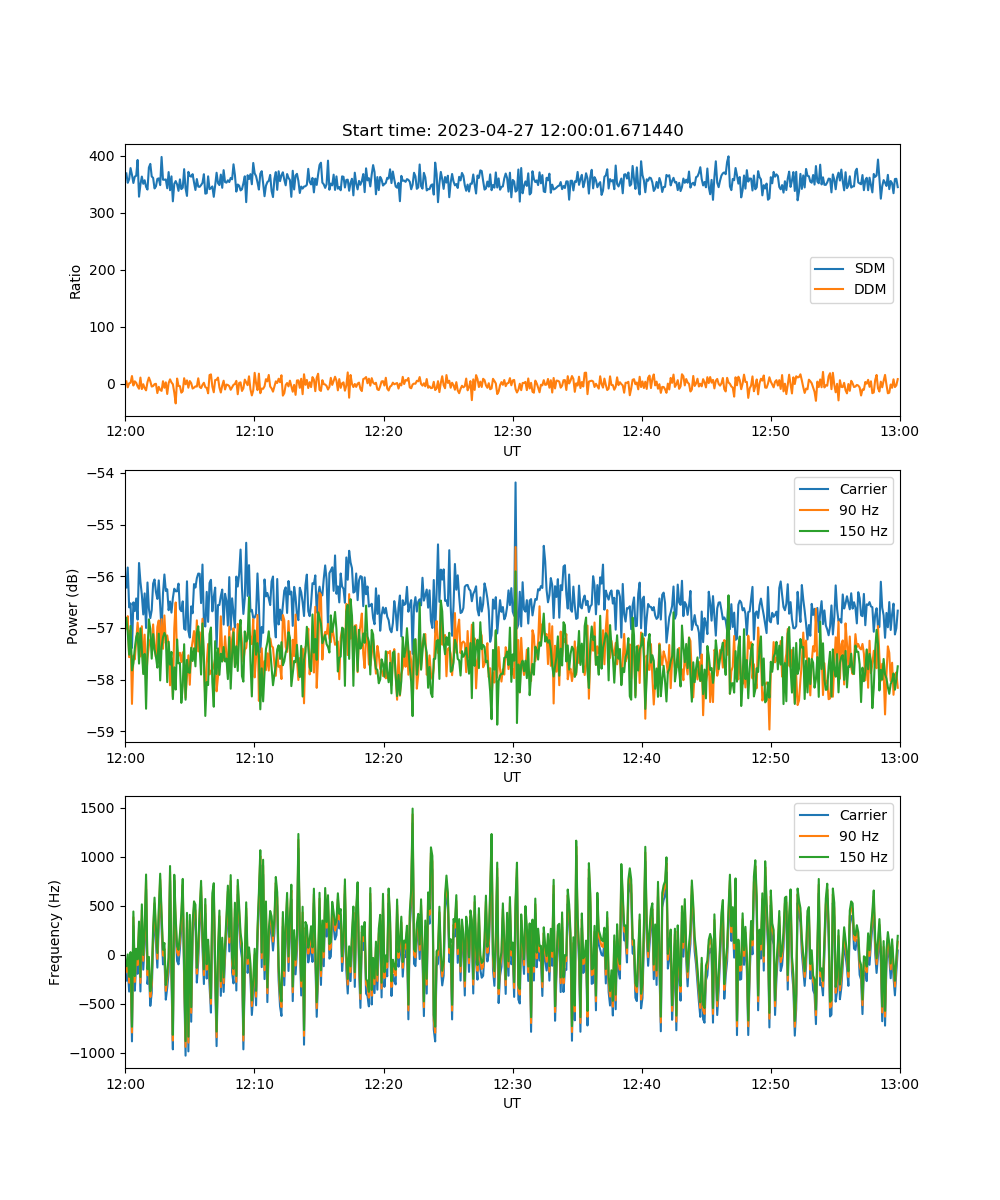Viewport: 1000px width, 1200px height.
Task: Click the 13:00 tick under the Frequency plot
Action: (900, 1084)
